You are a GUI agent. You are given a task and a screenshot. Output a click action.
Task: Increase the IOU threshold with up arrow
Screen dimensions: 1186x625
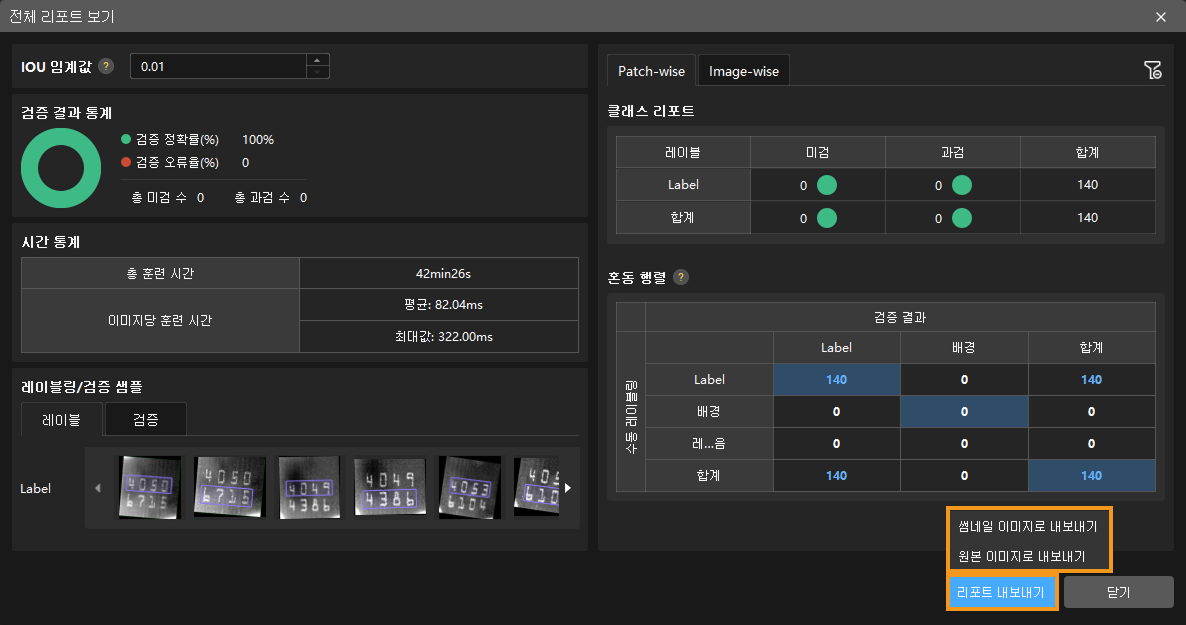318,60
